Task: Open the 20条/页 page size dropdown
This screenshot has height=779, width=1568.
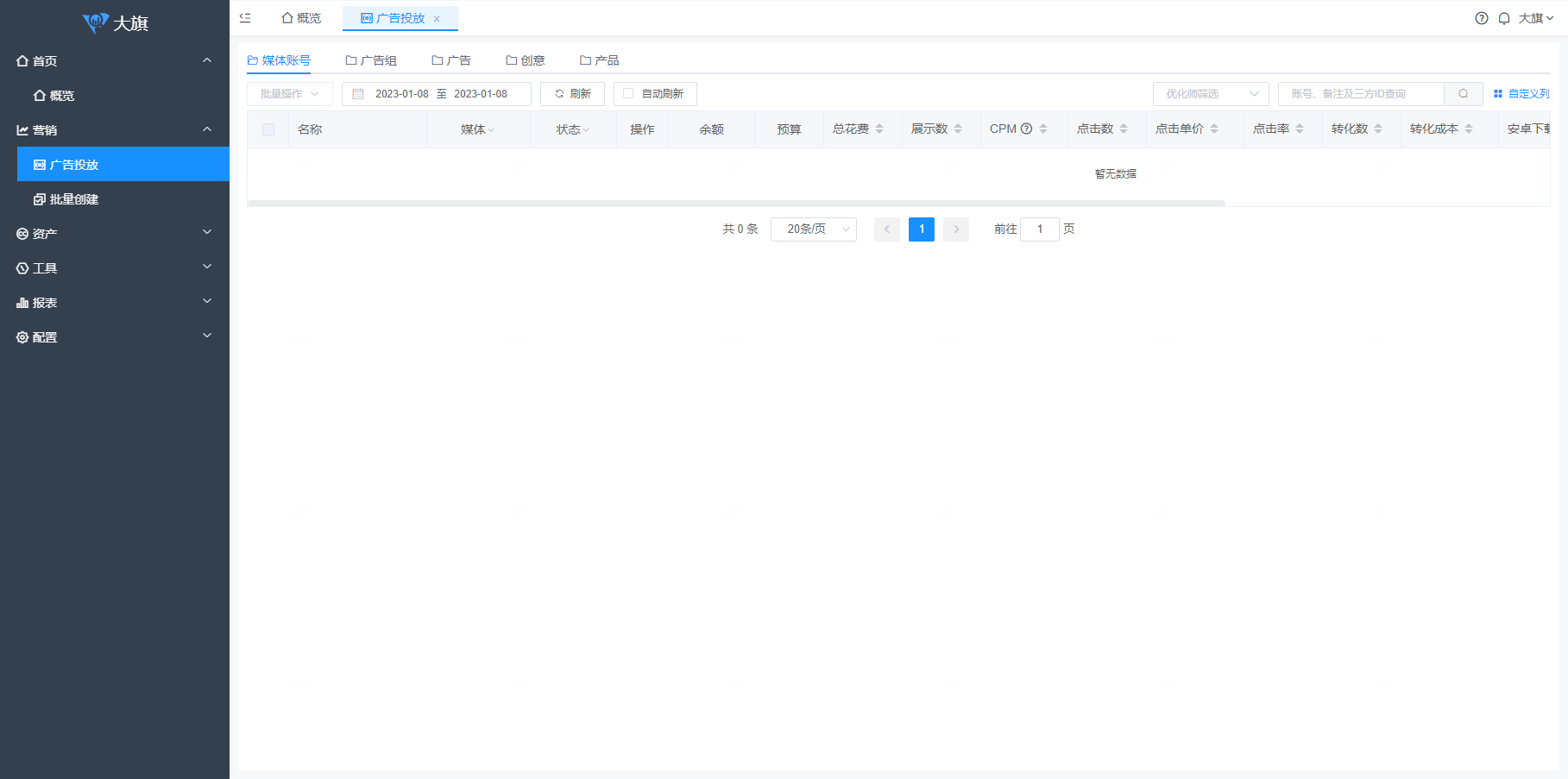Action: (x=813, y=229)
